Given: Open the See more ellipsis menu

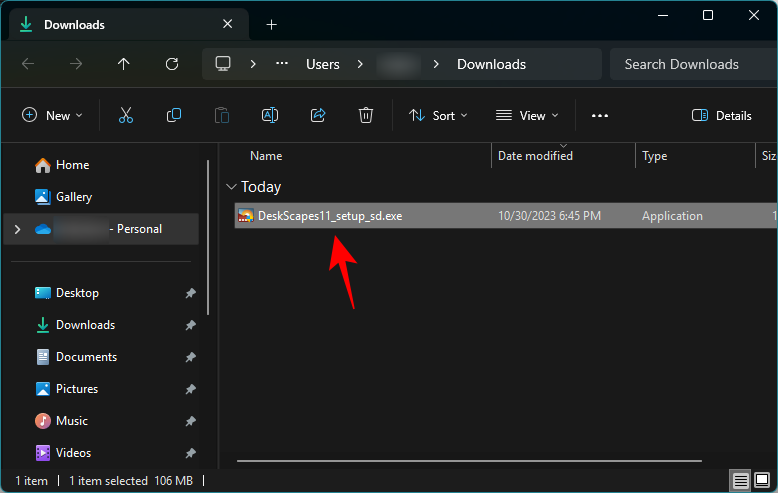Looking at the screenshot, I should click(x=600, y=116).
